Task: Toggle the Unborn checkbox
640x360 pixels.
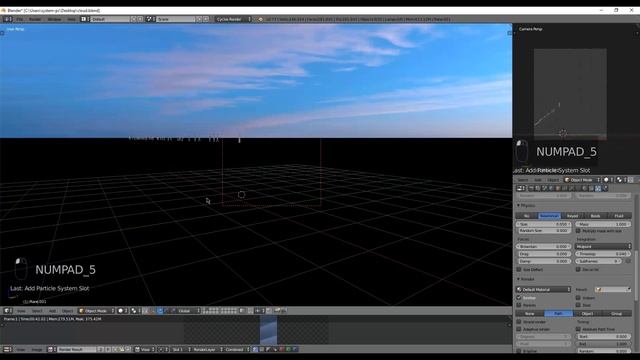Action: (578, 298)
